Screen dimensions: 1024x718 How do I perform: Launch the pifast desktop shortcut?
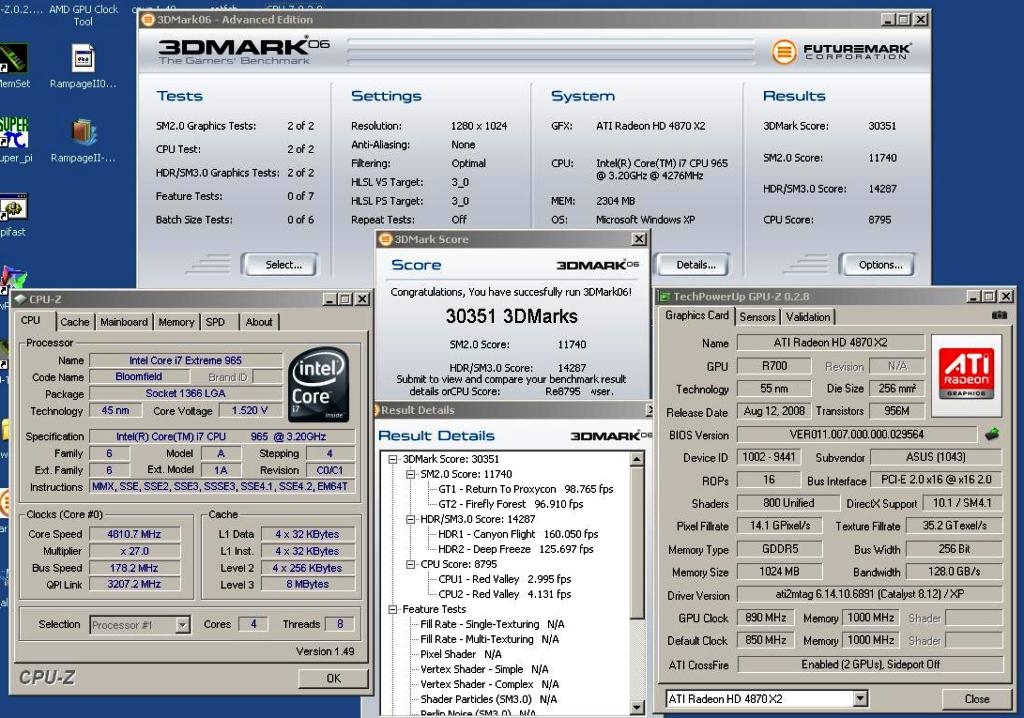click(x=13, y=208)
